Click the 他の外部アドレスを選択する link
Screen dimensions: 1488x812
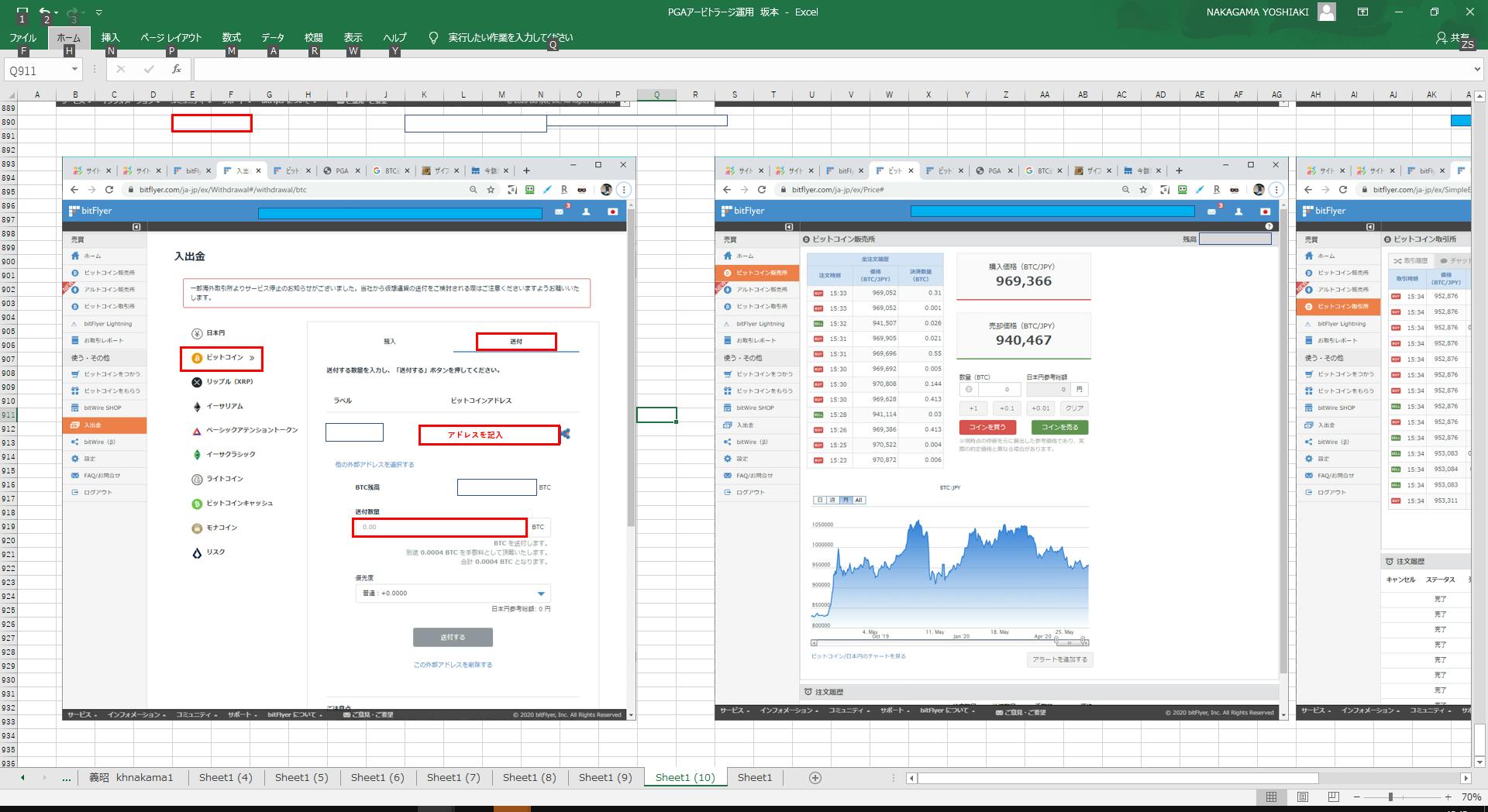pos(374,464)
